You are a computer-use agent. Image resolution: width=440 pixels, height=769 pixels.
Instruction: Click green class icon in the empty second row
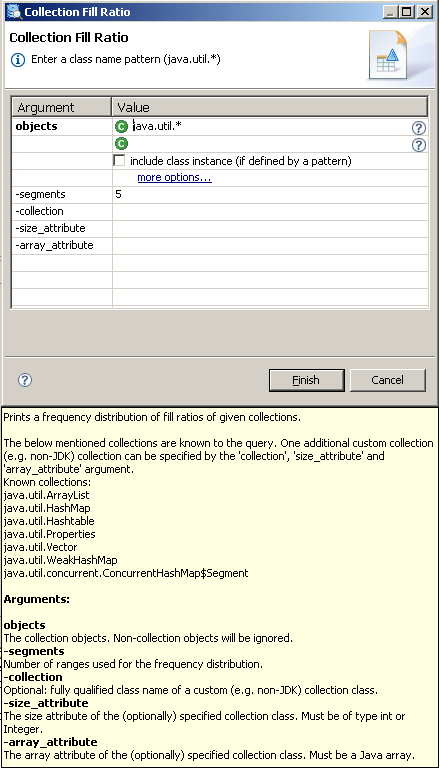tap(121, 144)
